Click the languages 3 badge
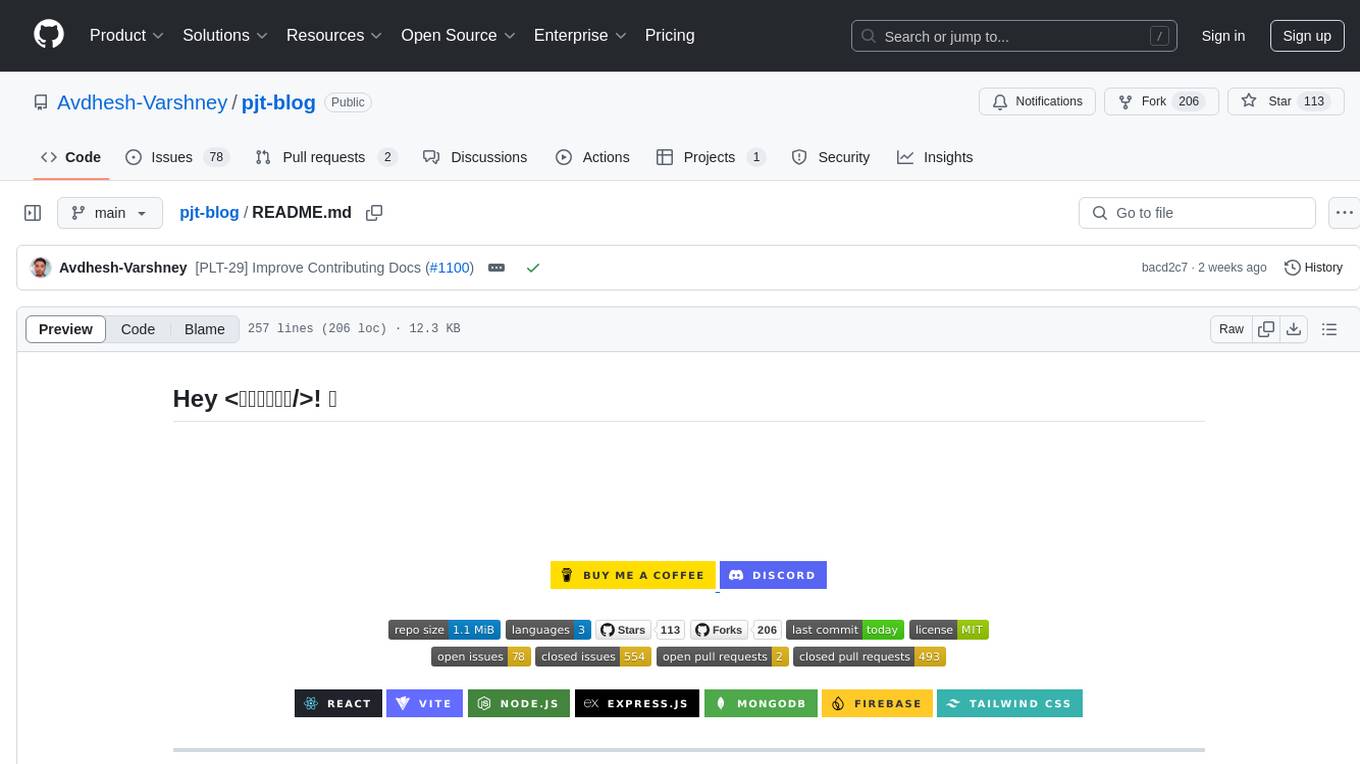 click(548, 630)
